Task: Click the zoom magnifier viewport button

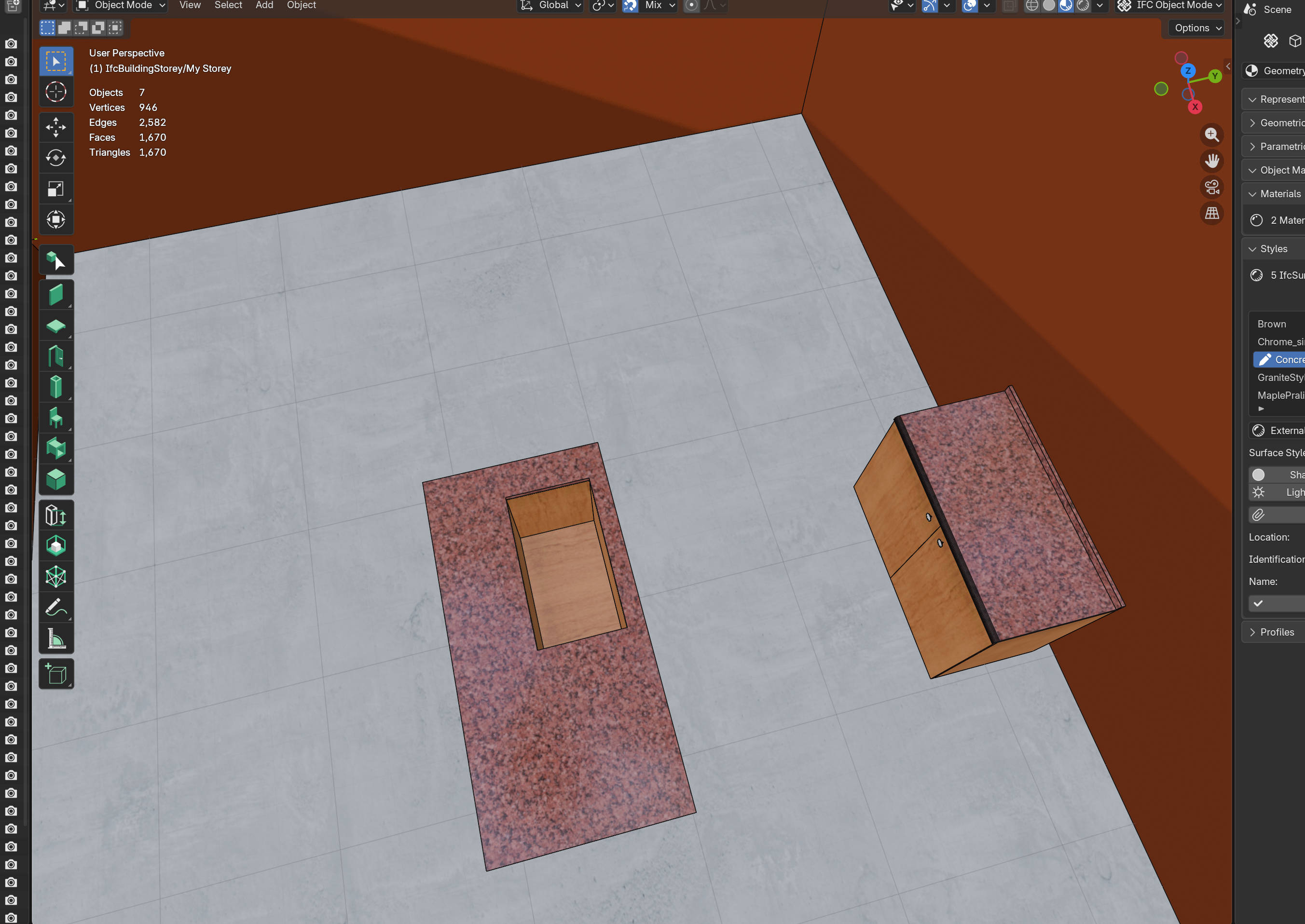Action: (1212, 135)
